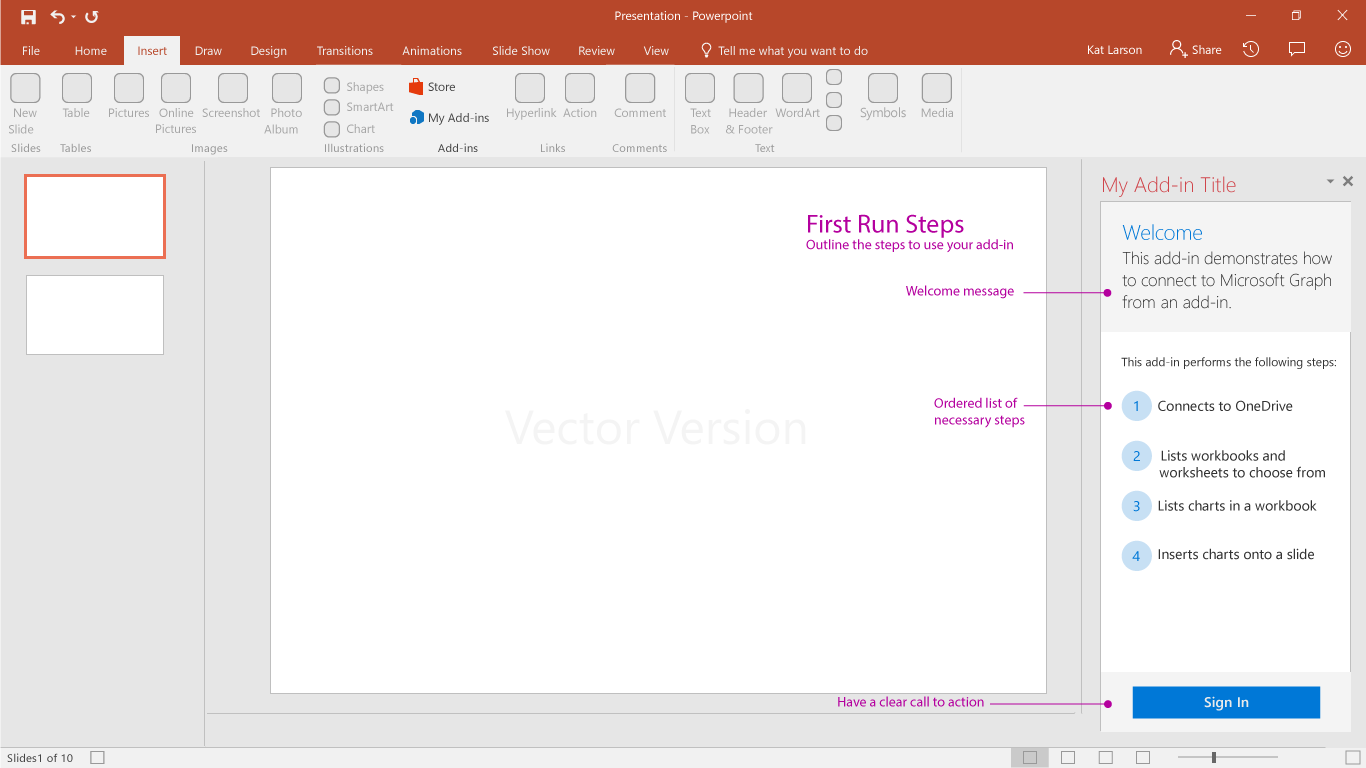Open the File tab
1366x768 pixels.
(x=31, y=51)
